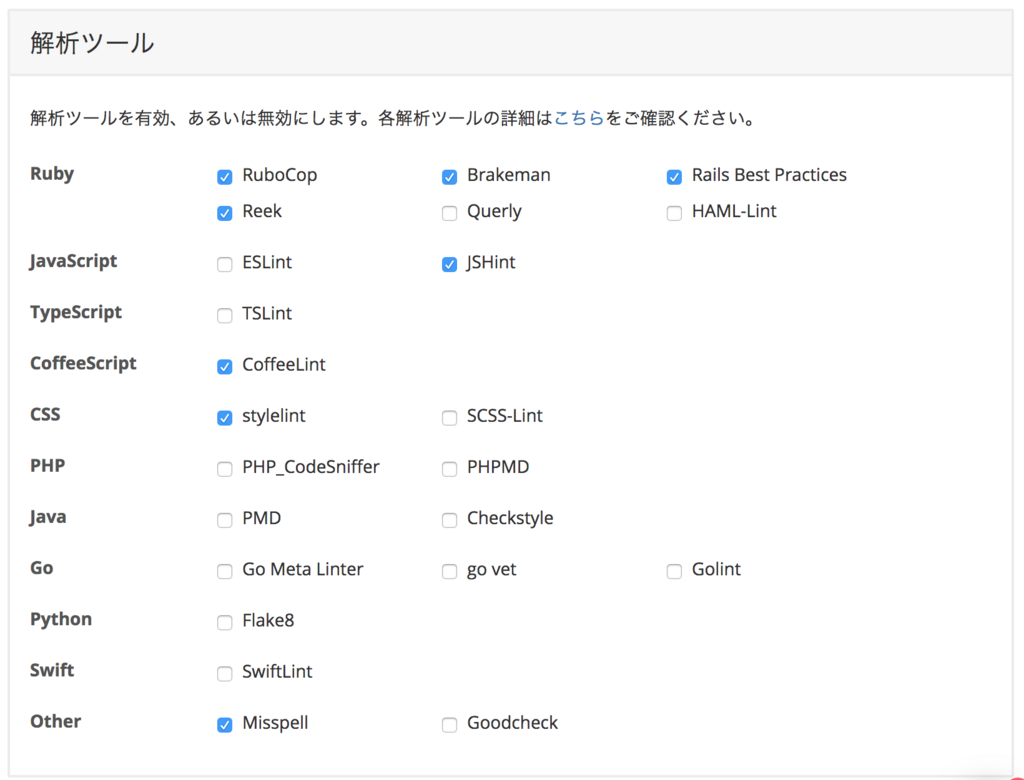Click the CoffeeScript language label
1024x780 pixels.
pos(84,363)
